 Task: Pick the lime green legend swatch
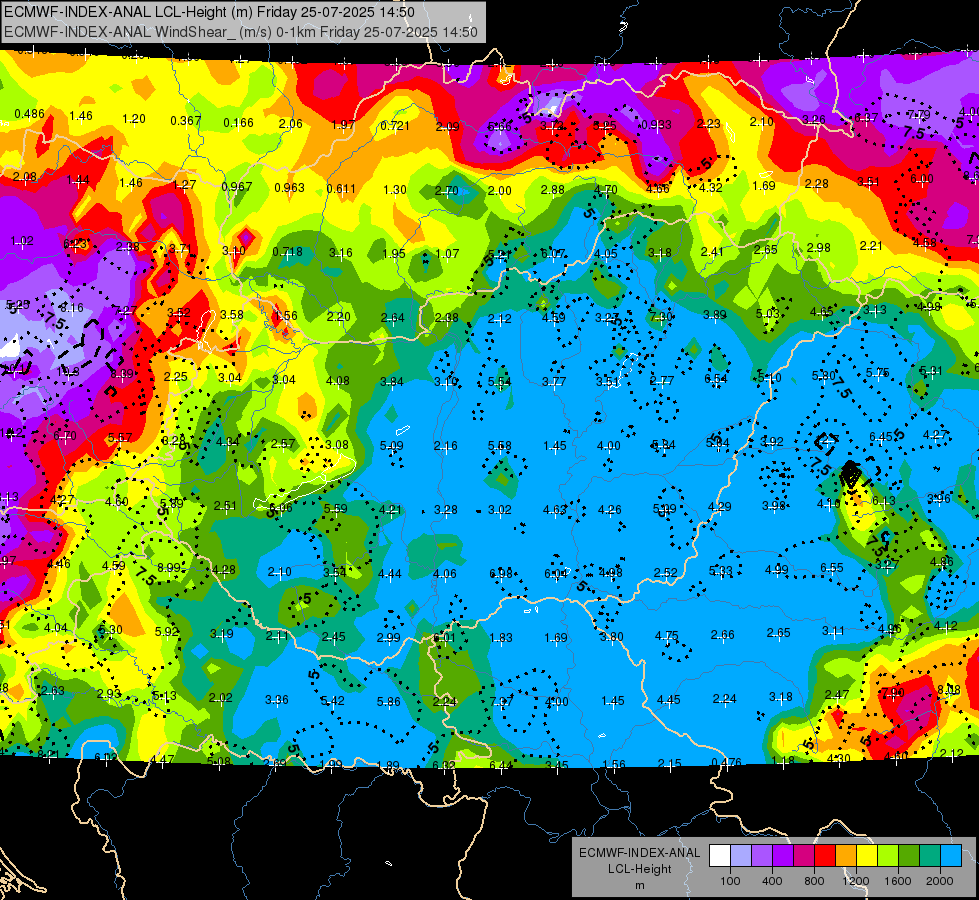(x=888, y=856)
